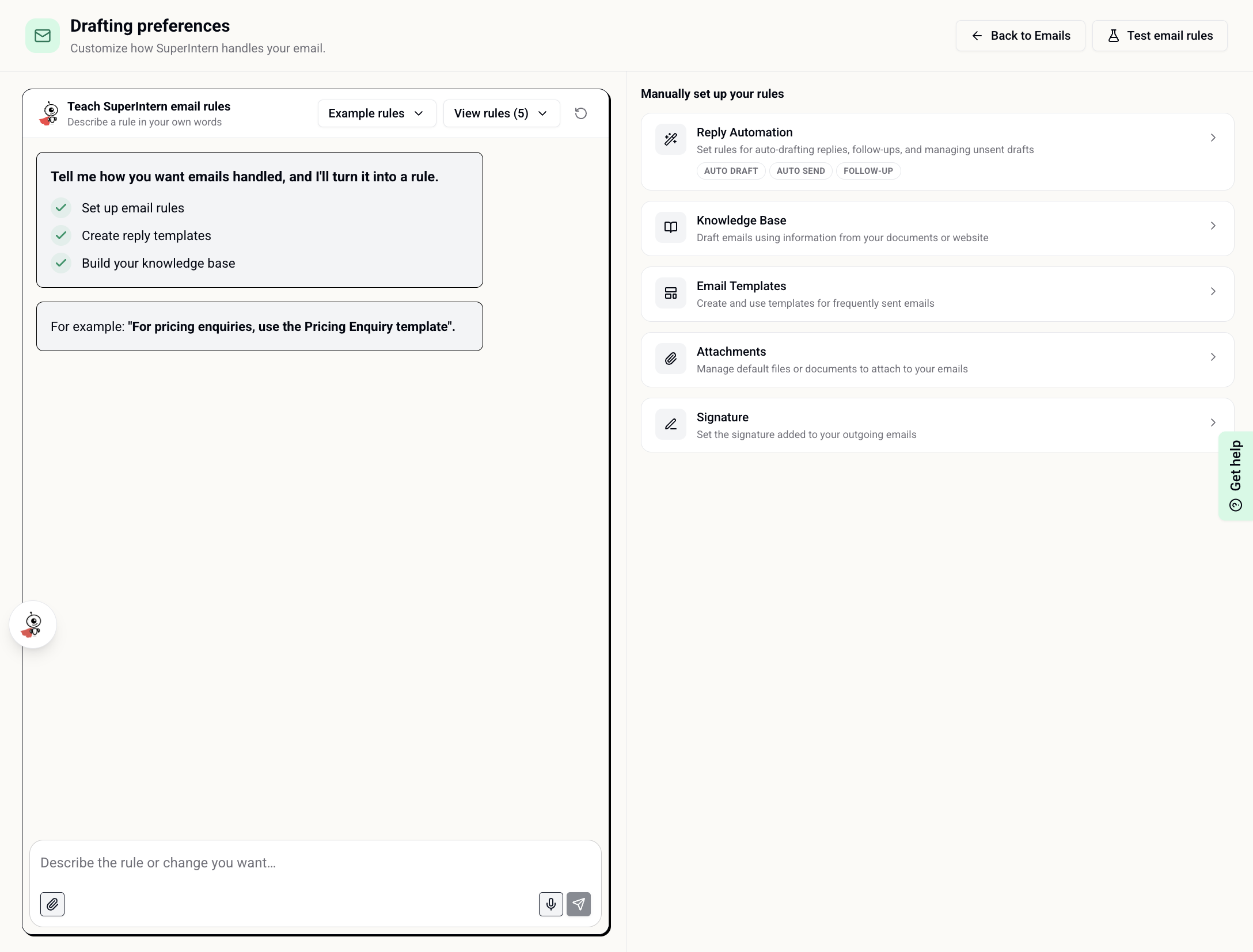The image size is (1253, 952).
Task: Click the open book Knowledge Base icon
Action: [671, 227]
